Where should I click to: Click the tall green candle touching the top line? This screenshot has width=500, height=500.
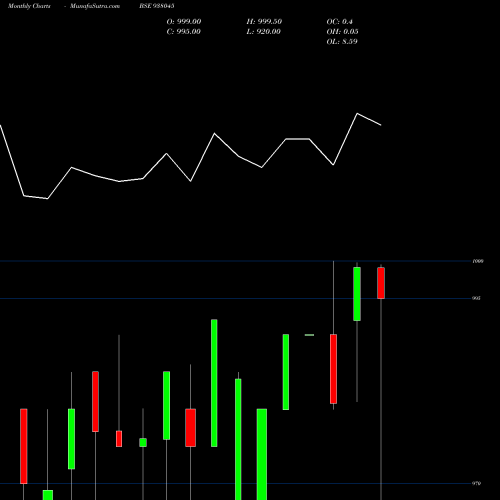tap(357, 294)
